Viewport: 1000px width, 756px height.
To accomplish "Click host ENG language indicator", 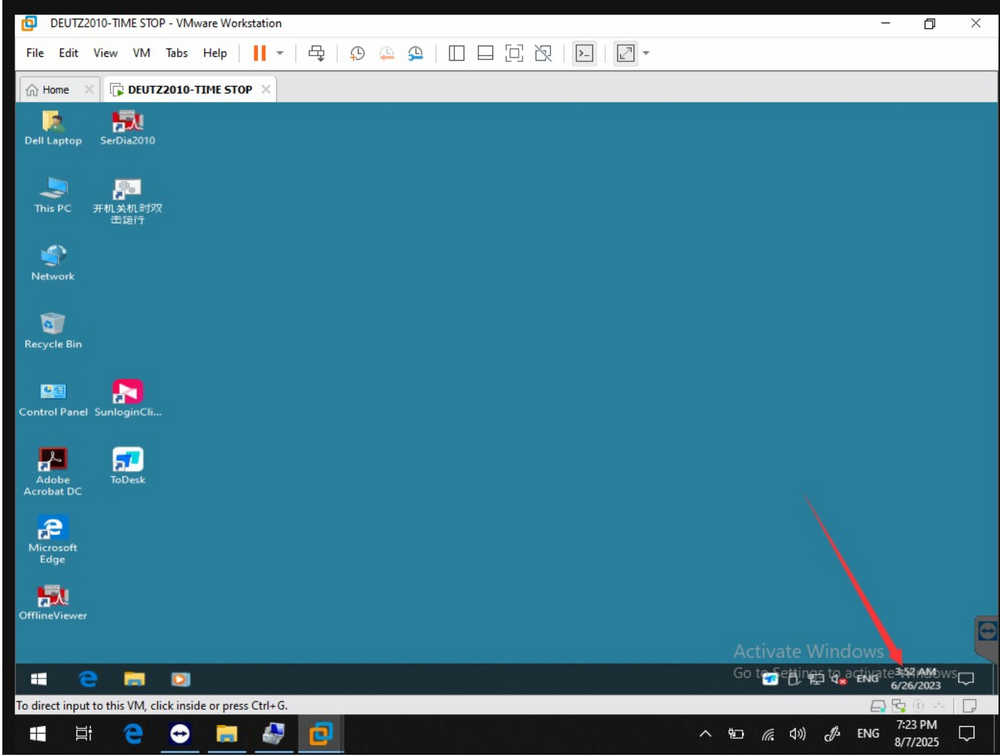I will 868,734.
